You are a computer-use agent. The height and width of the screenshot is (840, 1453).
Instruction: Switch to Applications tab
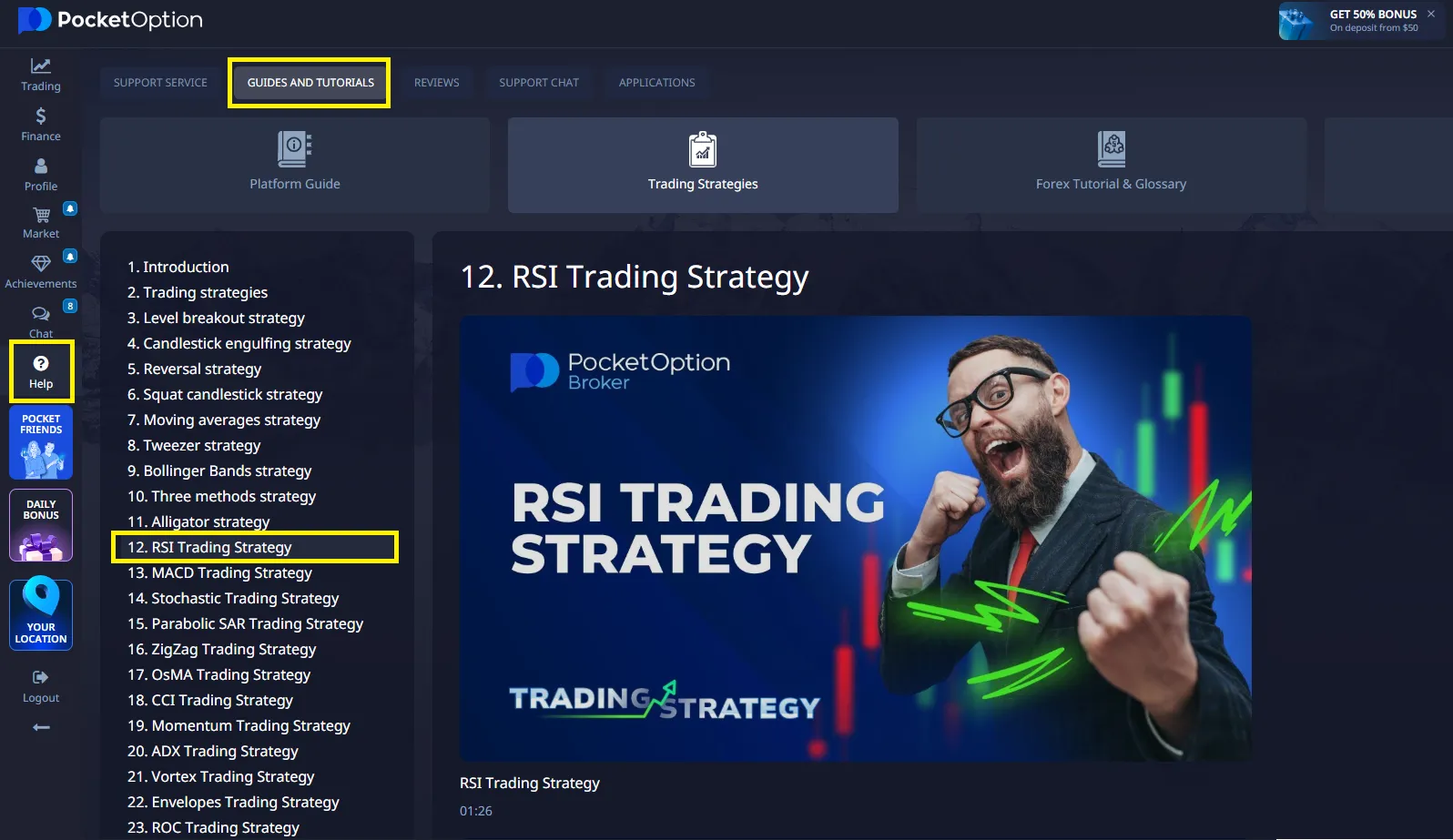657,83
